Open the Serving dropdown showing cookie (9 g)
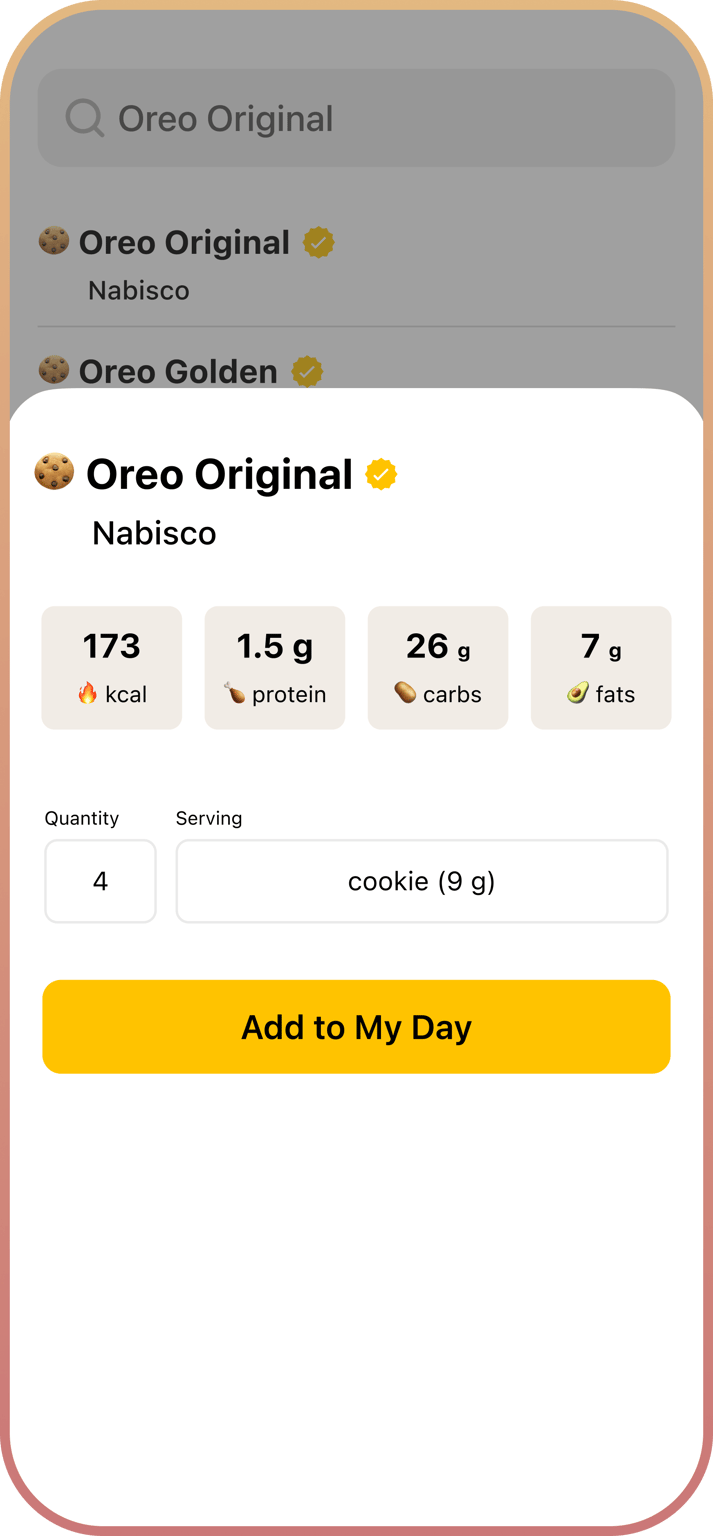The height and width of the screenshot is (1536, 713). point(421,881)
